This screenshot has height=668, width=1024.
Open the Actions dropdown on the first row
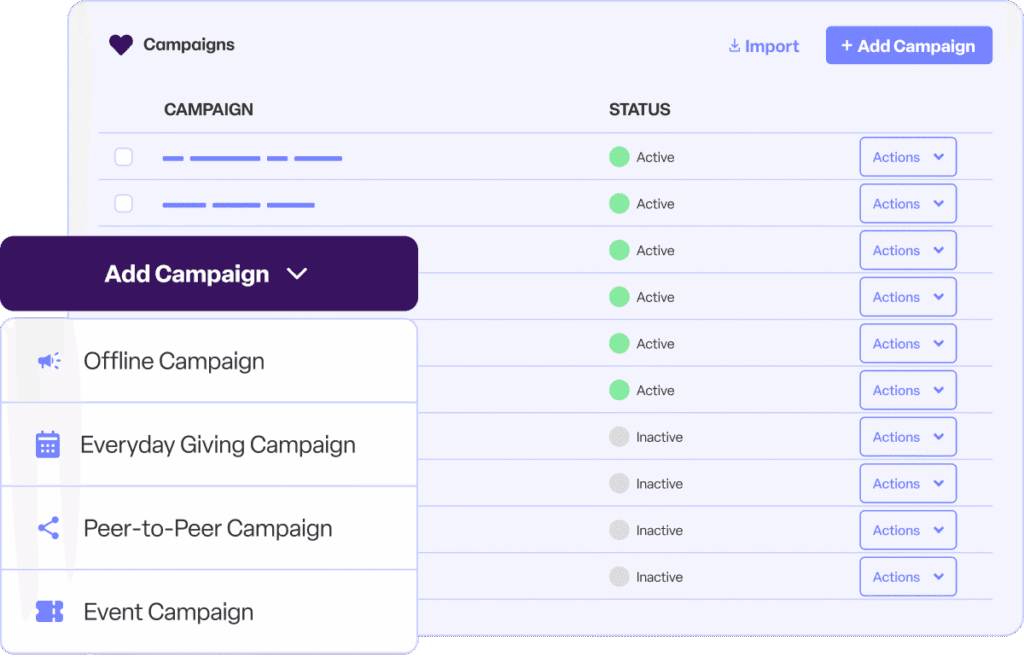(907, 156)
